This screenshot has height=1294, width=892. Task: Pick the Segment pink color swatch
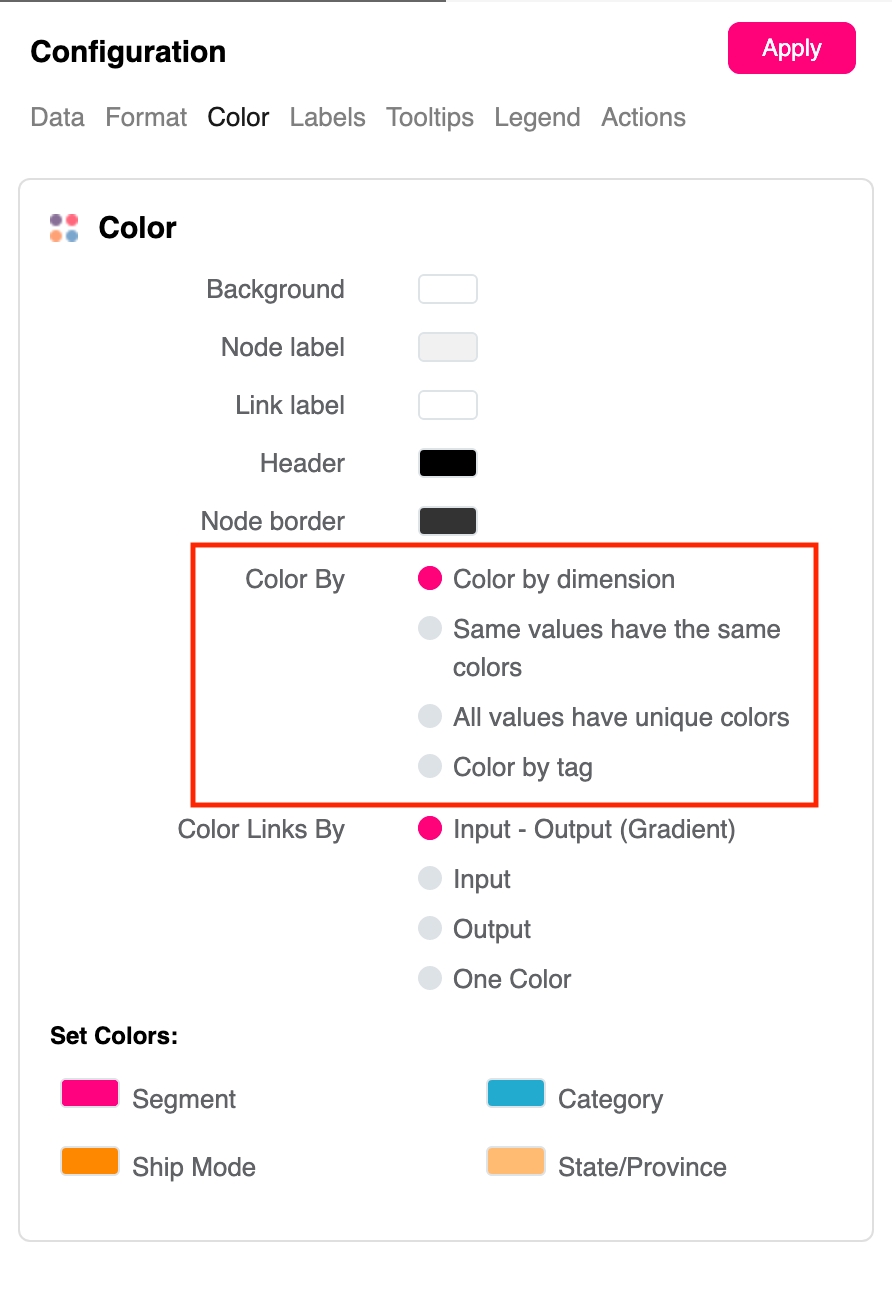[90, 1093]
